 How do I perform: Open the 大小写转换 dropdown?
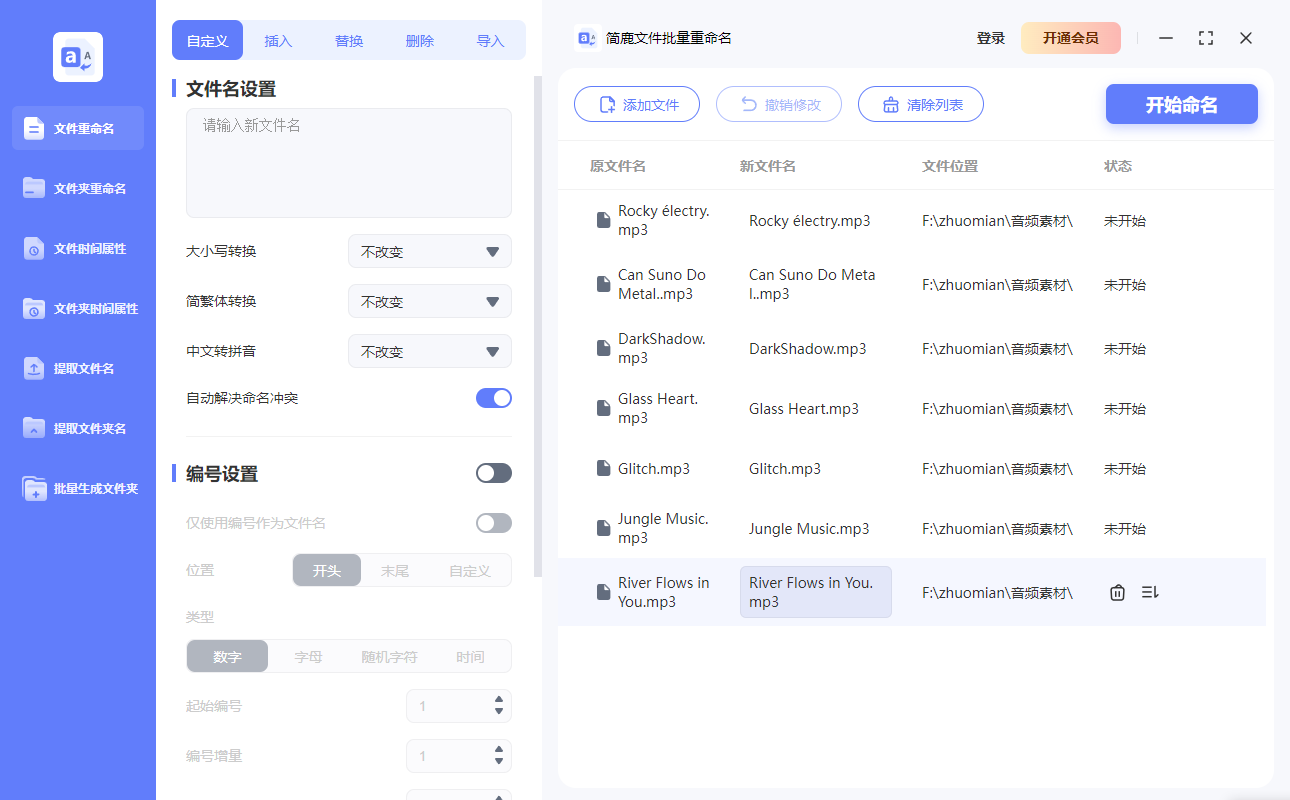click(429, 251)
